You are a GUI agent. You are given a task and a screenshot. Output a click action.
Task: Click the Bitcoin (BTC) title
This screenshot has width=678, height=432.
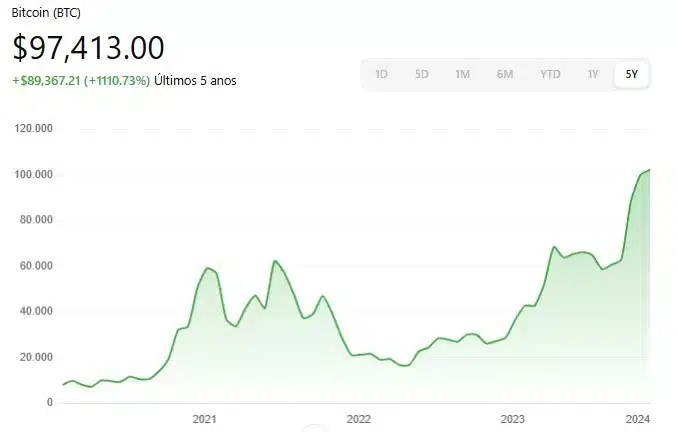[x=46, y=13]
